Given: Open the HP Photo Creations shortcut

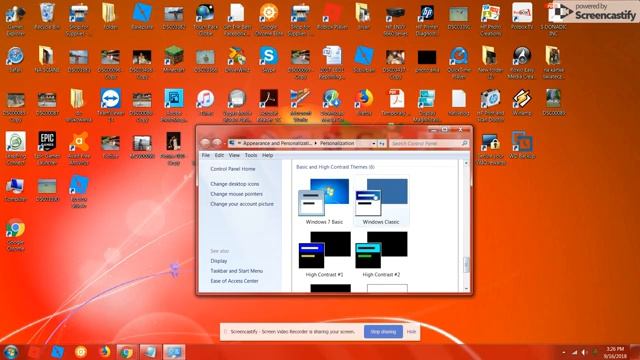Looking at the screenshot, I should click(490, 19).
